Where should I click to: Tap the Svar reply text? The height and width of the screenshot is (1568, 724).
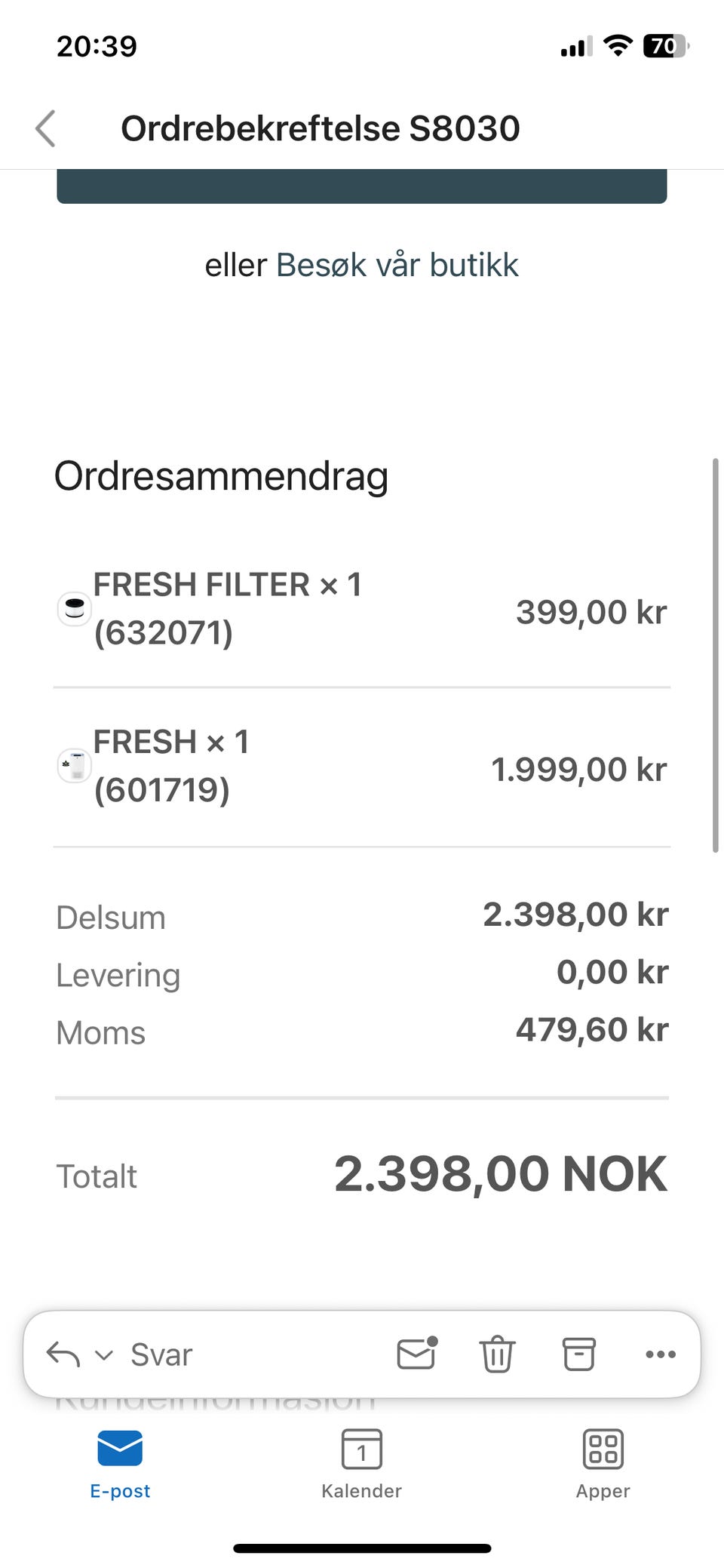161,1355
